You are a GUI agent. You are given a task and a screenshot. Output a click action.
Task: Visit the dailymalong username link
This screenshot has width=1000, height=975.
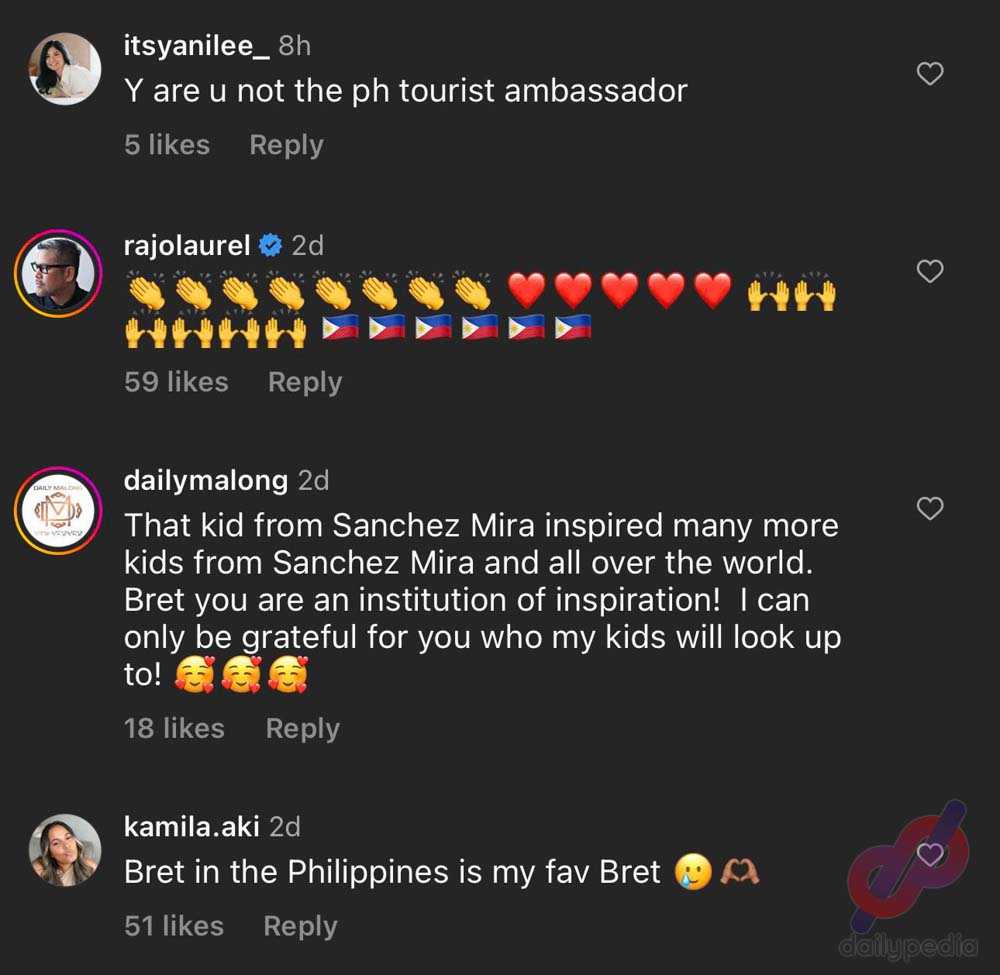click(206, 481)
